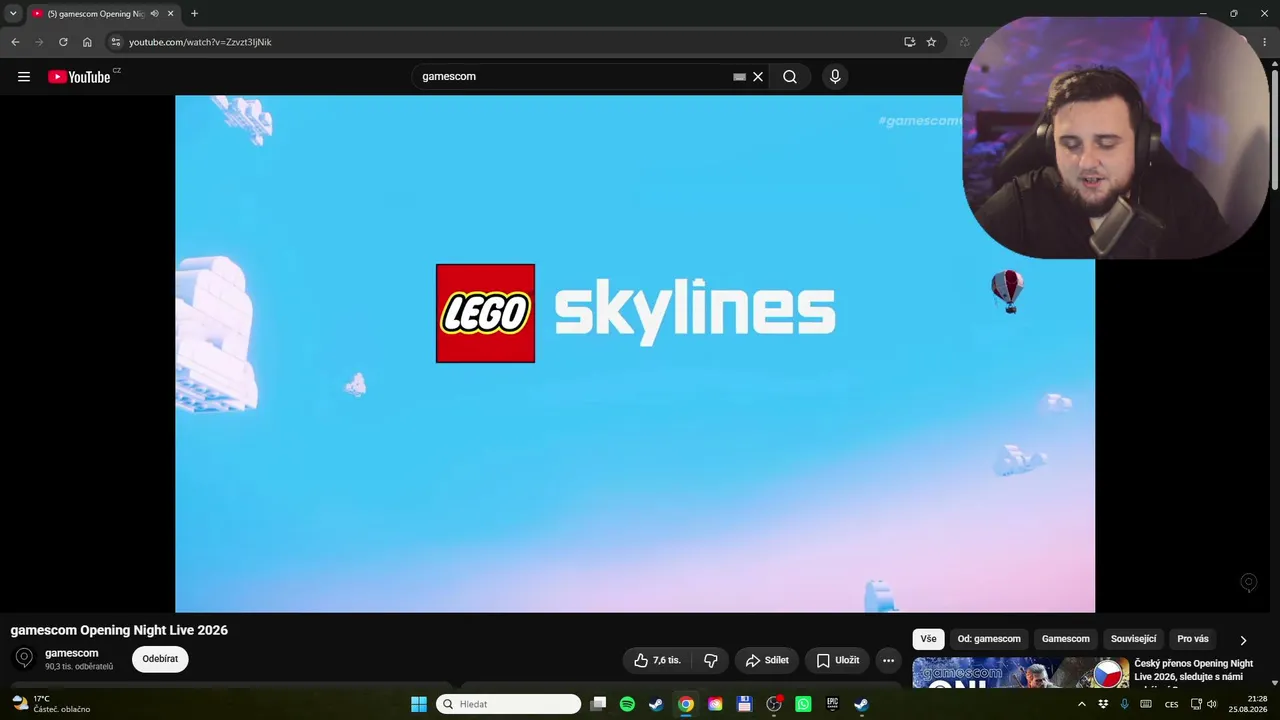Open more actions three-dot menu
1280x720 pixels.
click(x=888, y=660)
